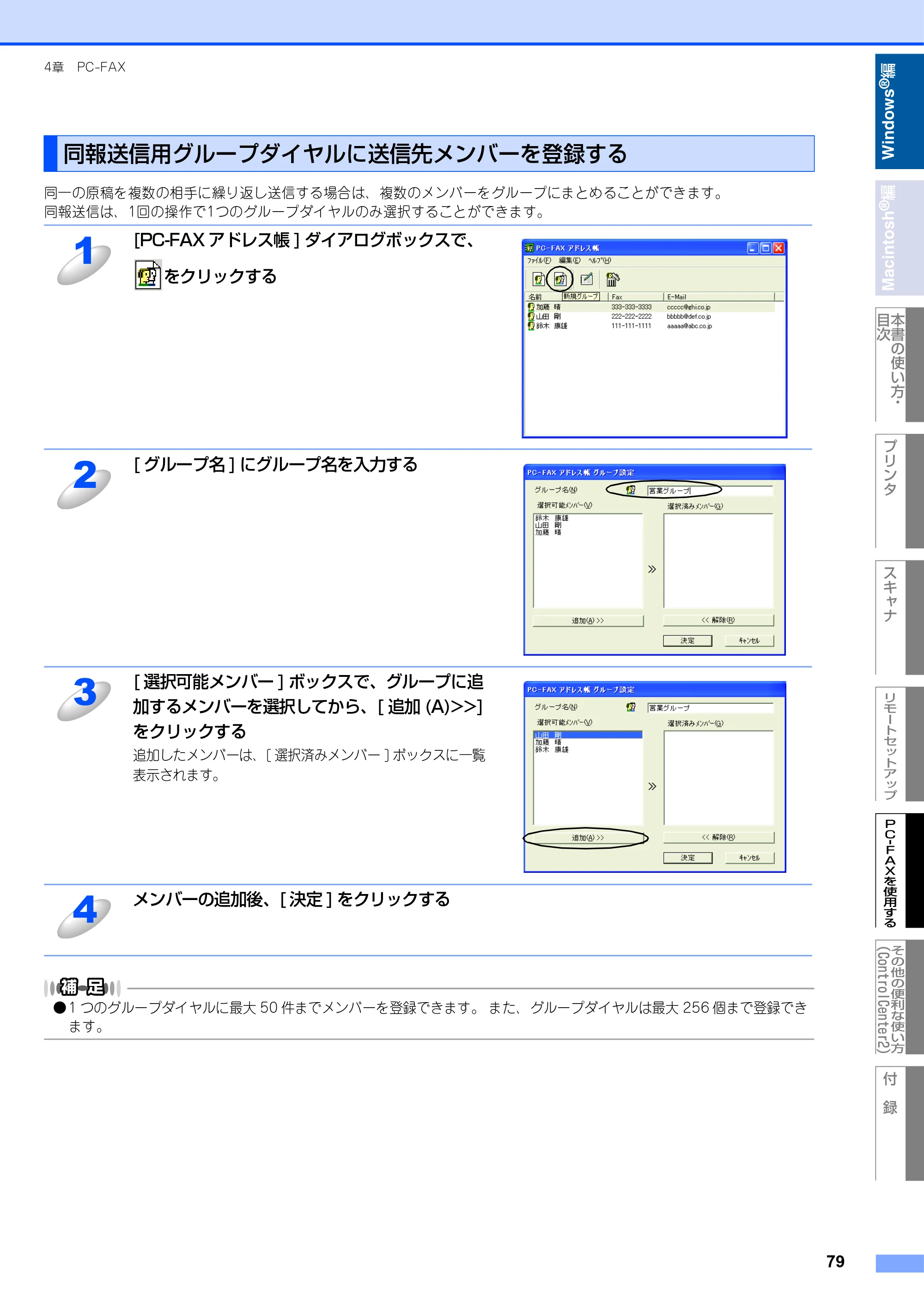The height and width of the screenshot is (1308, 924).
Task: Click circled 追加(A) >> button in step 3 dialog
Action: [588, 838]
